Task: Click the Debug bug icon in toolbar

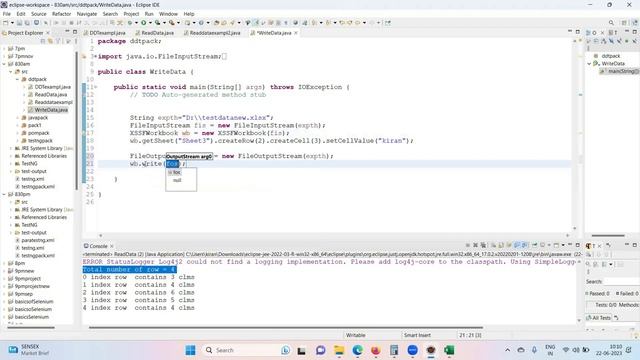Action: 130,23
